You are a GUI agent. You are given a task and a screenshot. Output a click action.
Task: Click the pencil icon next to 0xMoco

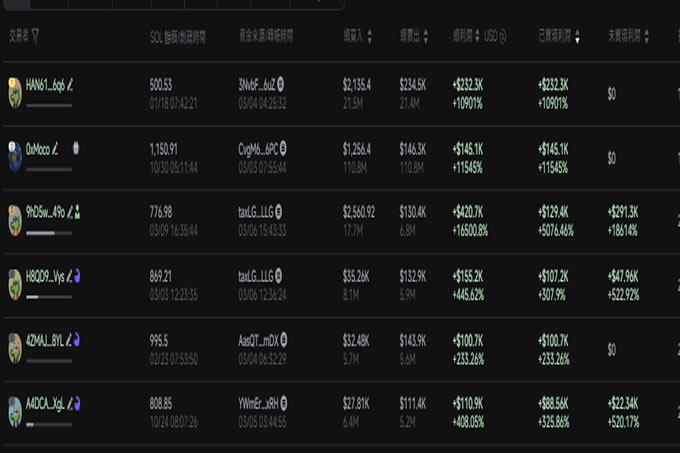pos(55,149)
